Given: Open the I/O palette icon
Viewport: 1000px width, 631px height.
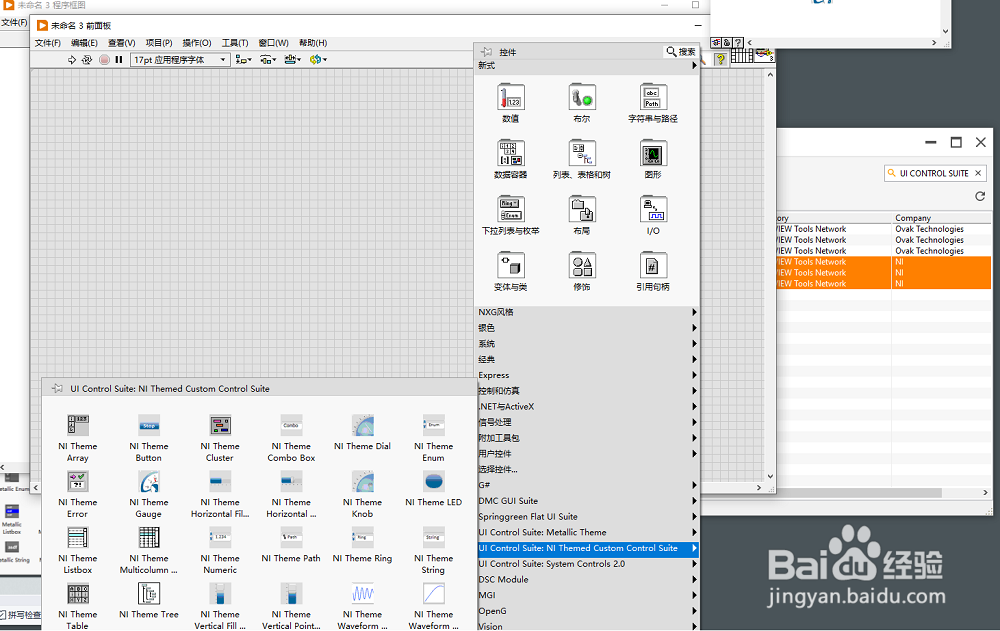Looking at the screenshot, I should [x=653, y=210].
